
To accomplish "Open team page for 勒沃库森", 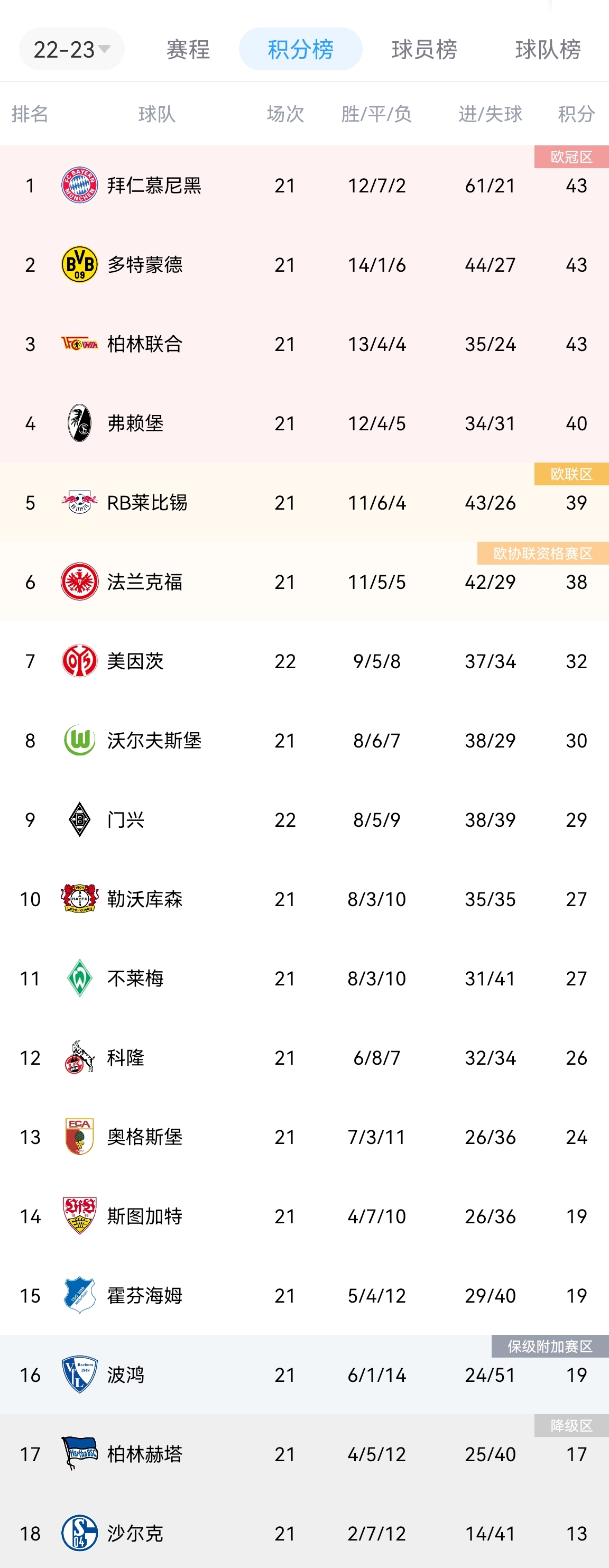I will coord(145,899).
